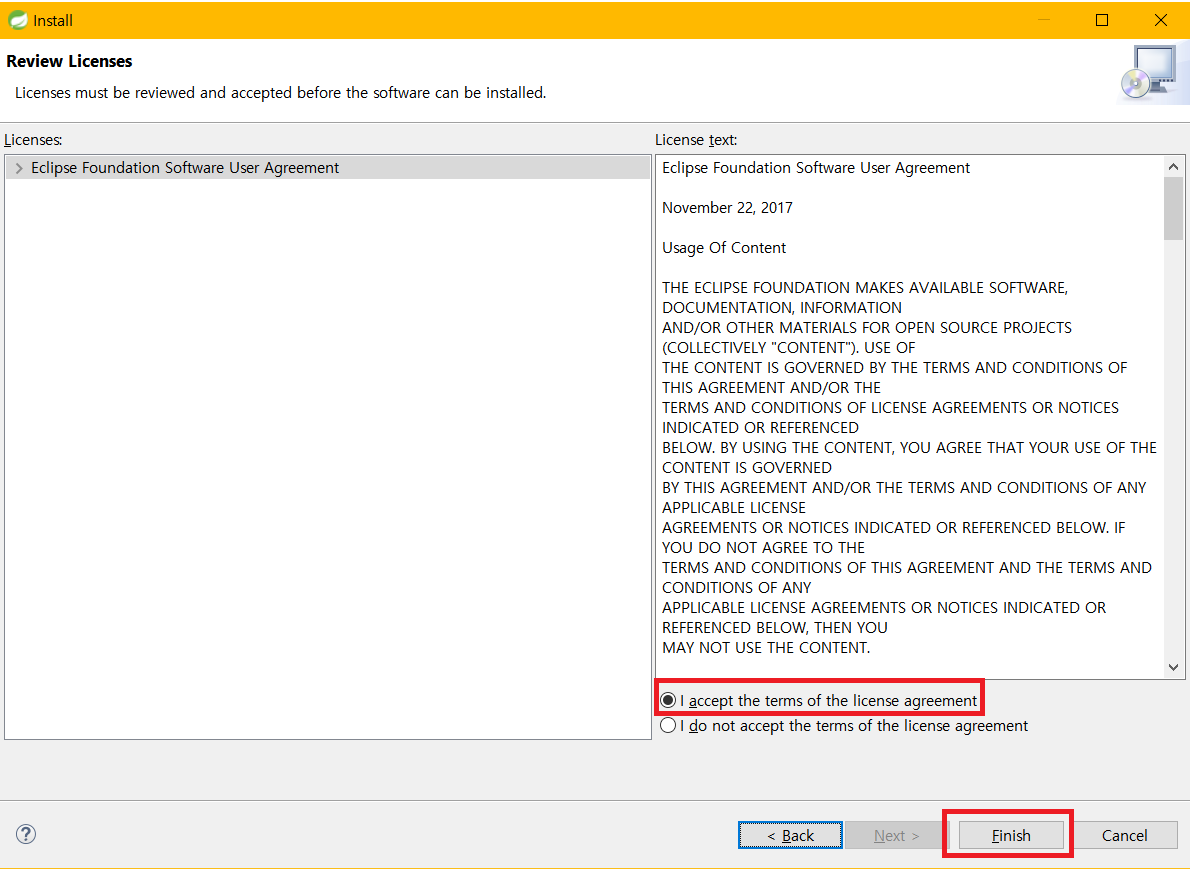Click license text scrollbar down arrow
Screen dimensions: 1194x869
(1173, 667)
